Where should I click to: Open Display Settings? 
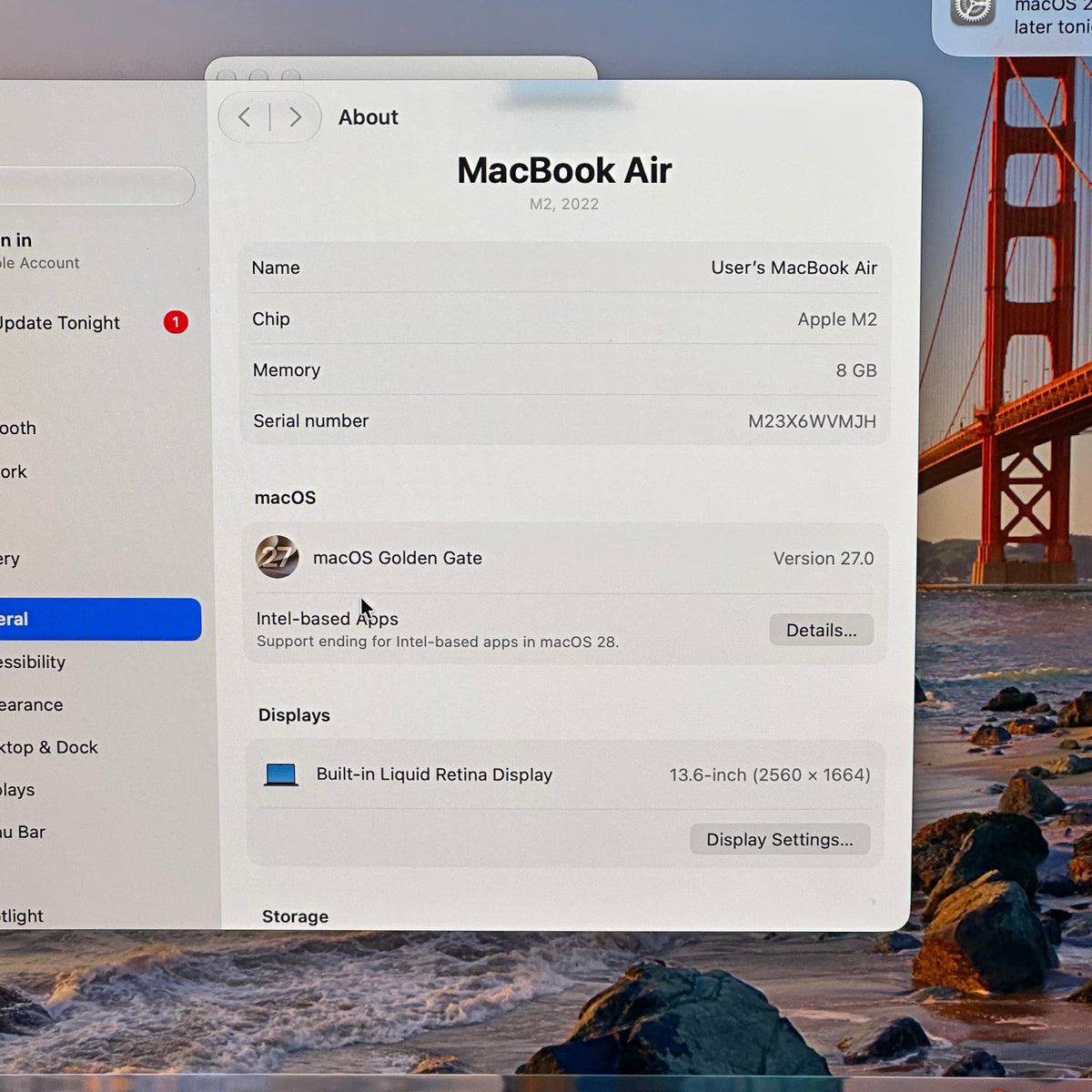[x=780, y=839]
